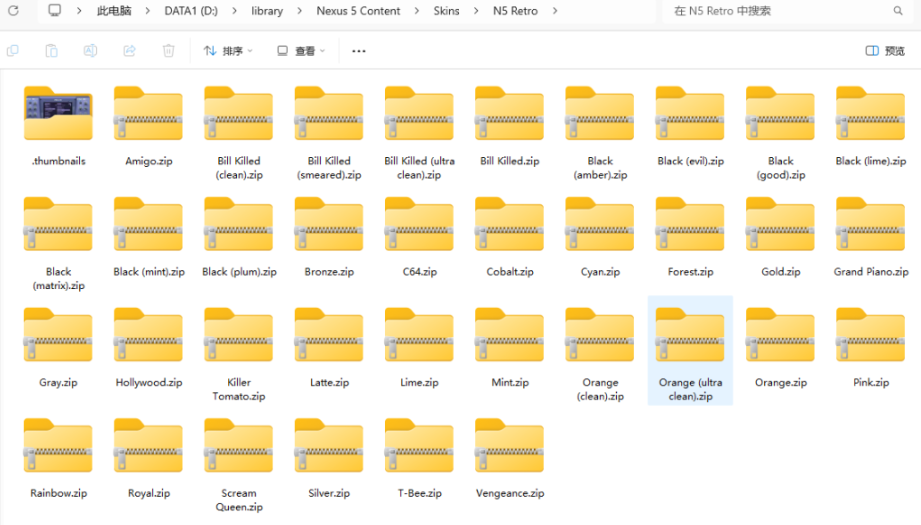Expand chevron between library and Nexus 5 Content
This screenshot has width=921, height=525.
point(300,11)
